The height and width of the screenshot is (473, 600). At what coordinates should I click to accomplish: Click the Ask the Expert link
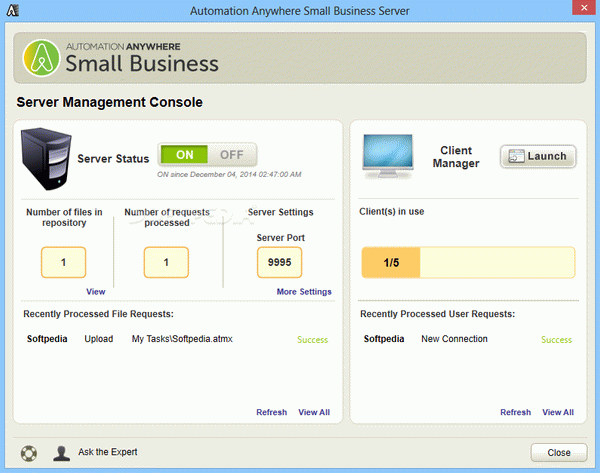click(x=108, y=452)
